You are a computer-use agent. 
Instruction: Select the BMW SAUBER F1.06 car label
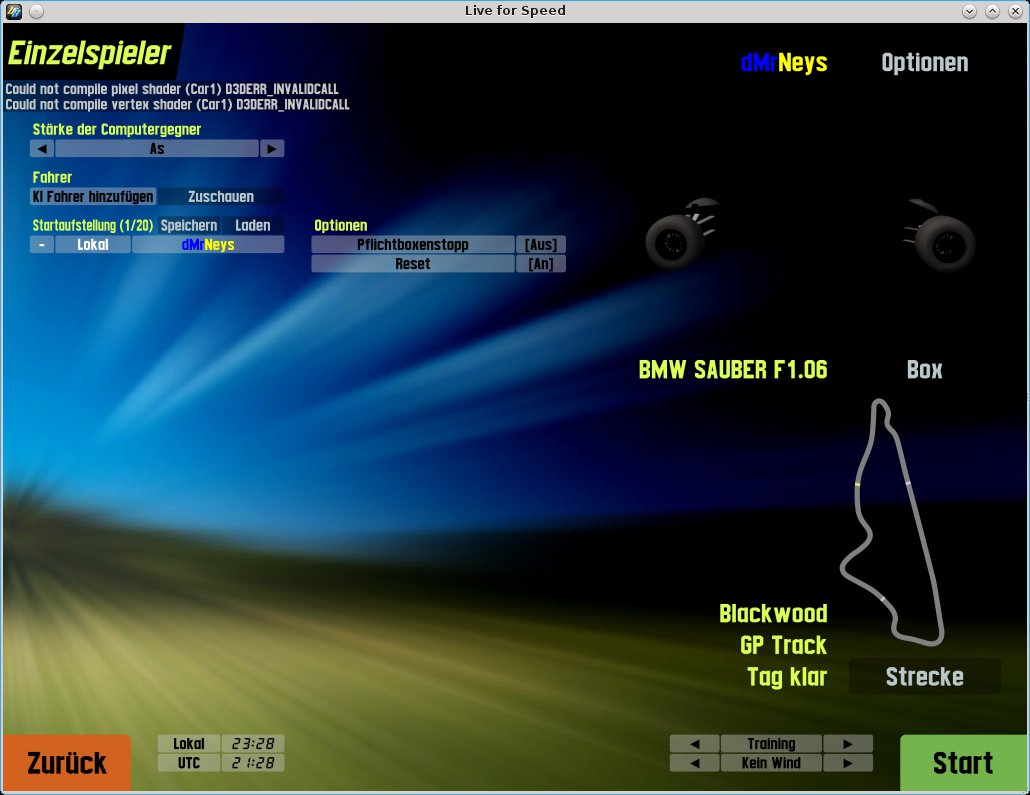732,370
